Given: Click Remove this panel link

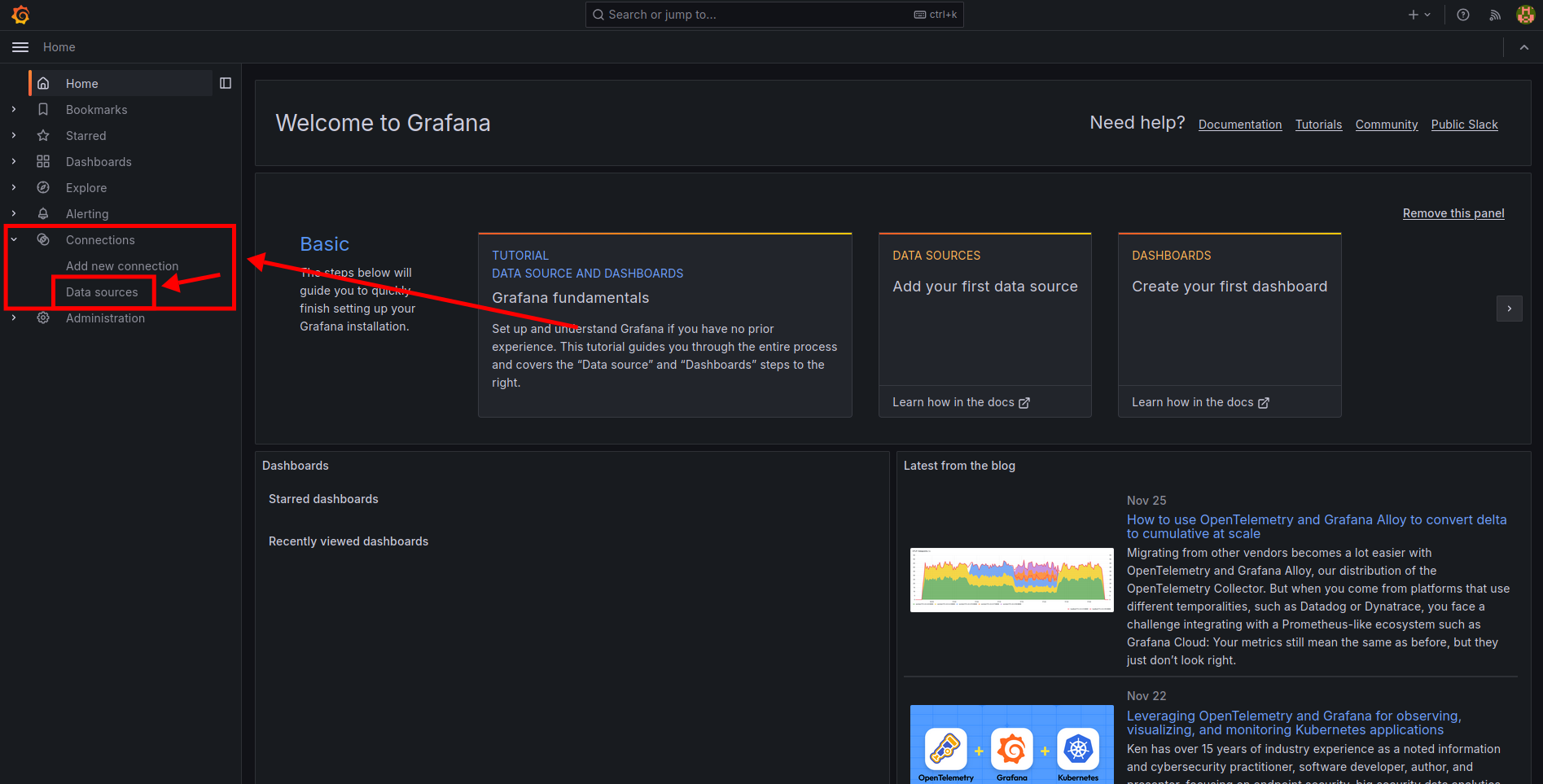Looking at the screenshot, I should tap(1453, 213).
